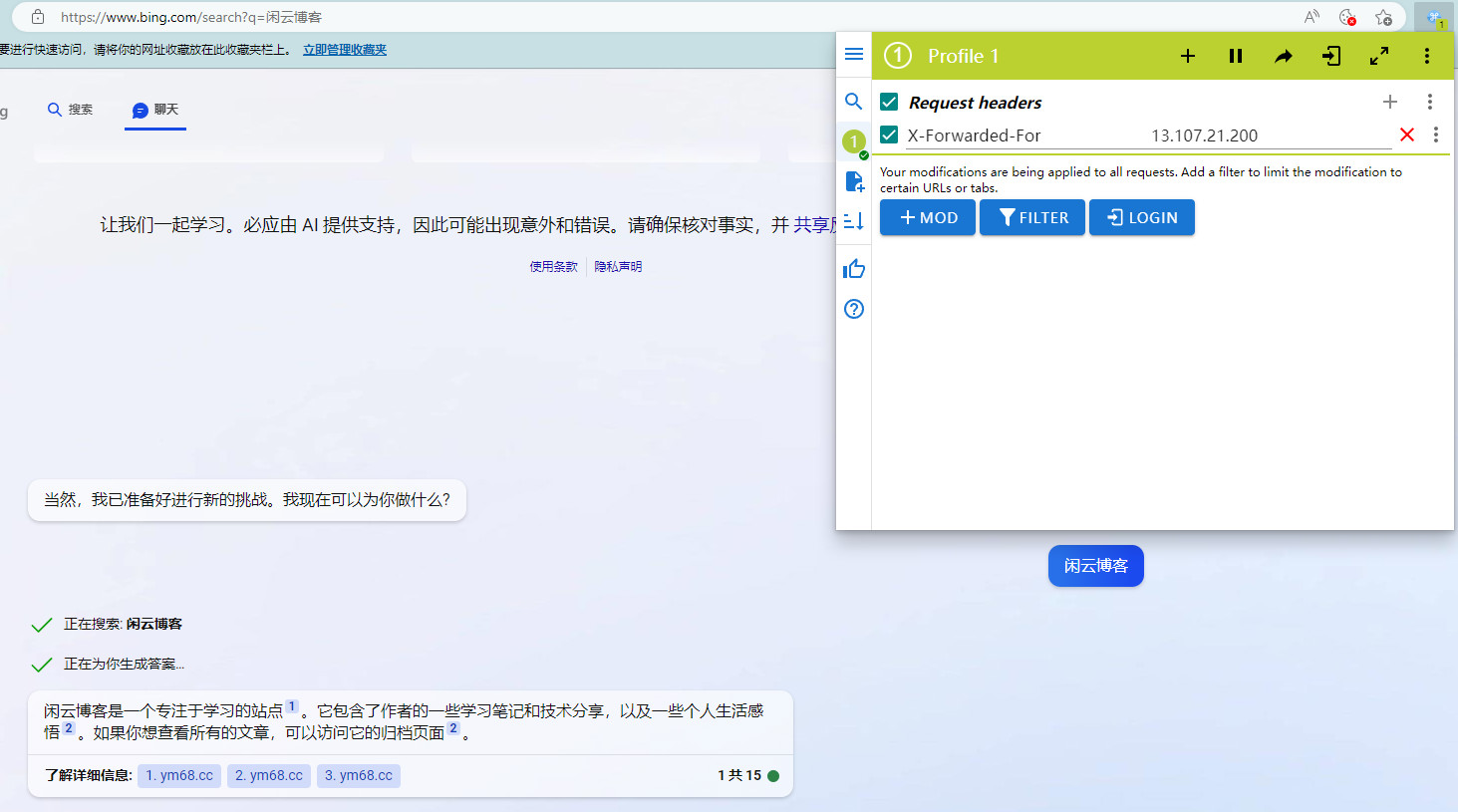Uncheck the X-Forwarded-For header checkbox

[x=890, y=135]
